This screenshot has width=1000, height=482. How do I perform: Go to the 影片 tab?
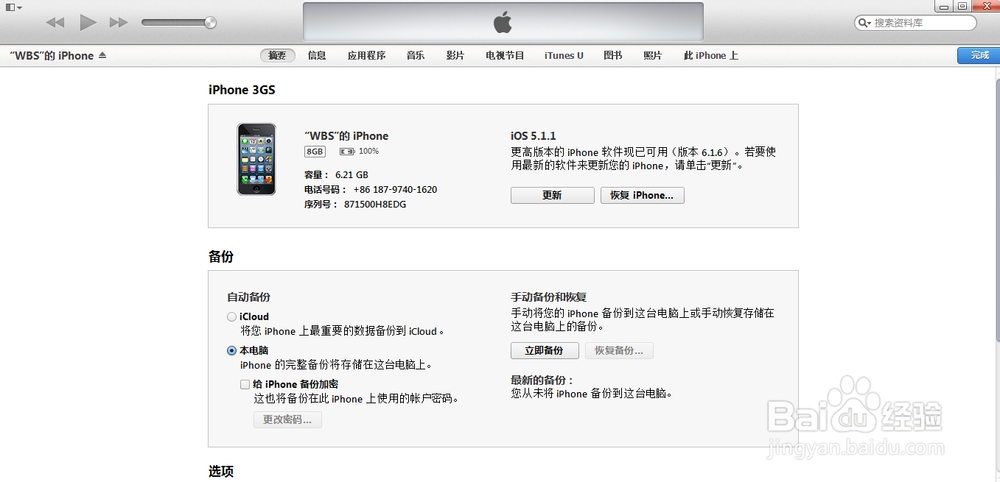coord(455,55)
